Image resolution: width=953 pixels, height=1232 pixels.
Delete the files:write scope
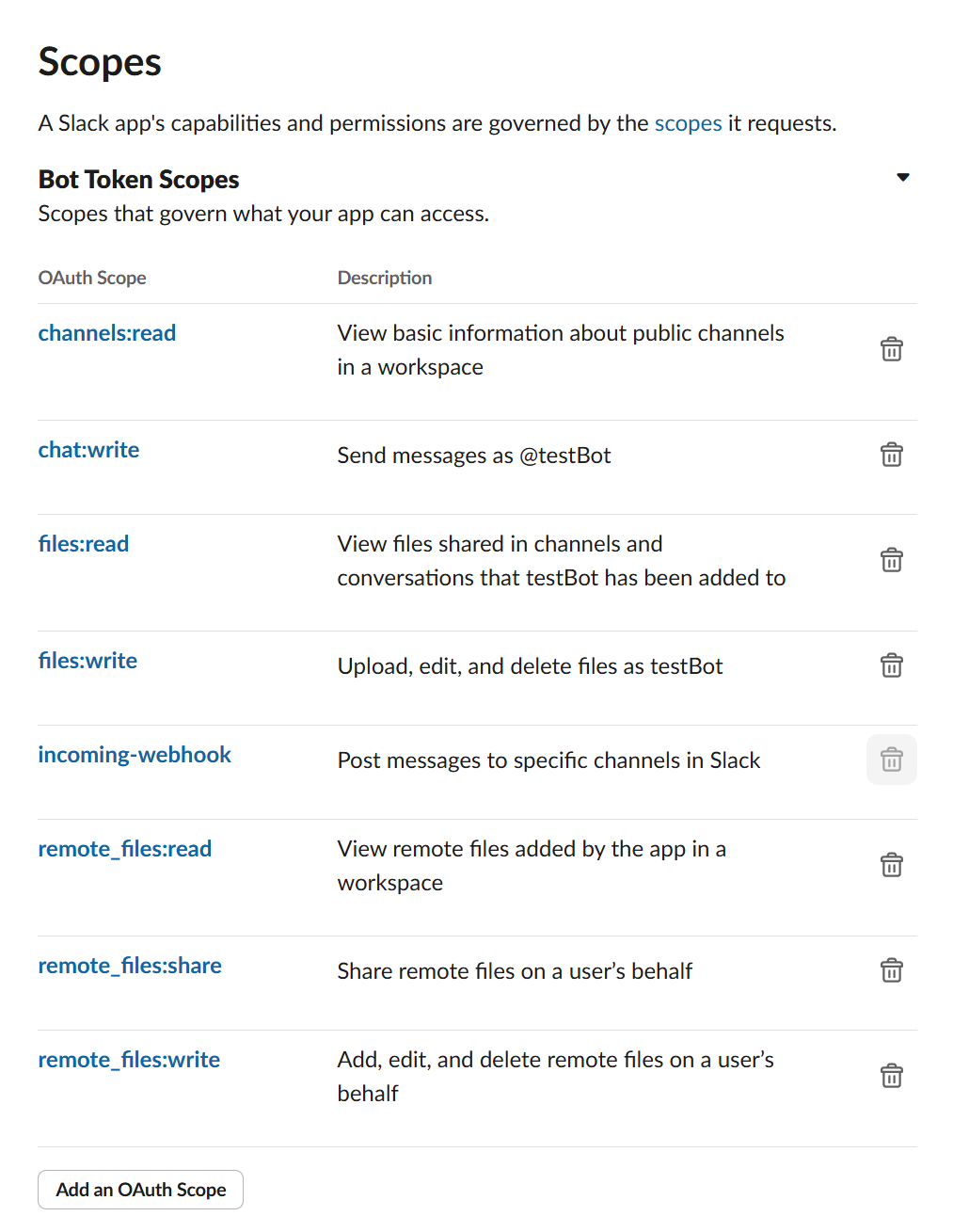pyautogui.click(x=891, y=665)
